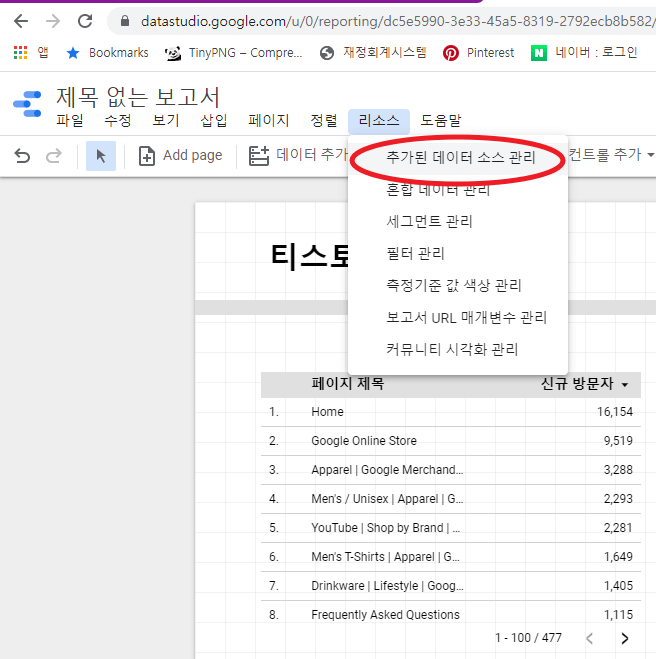Click the Drinkware | Lifestyle row
The image size is (656, 659).
coord(451,586)
